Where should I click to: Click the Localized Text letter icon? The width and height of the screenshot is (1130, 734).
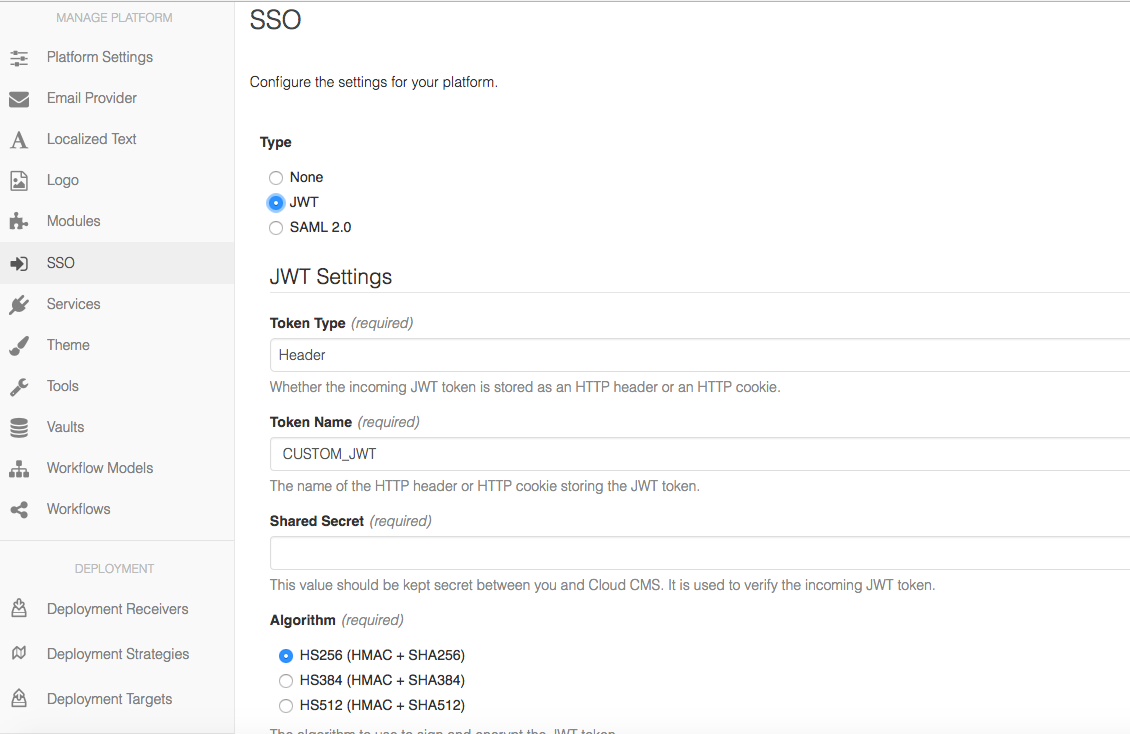tap(19, 140)
